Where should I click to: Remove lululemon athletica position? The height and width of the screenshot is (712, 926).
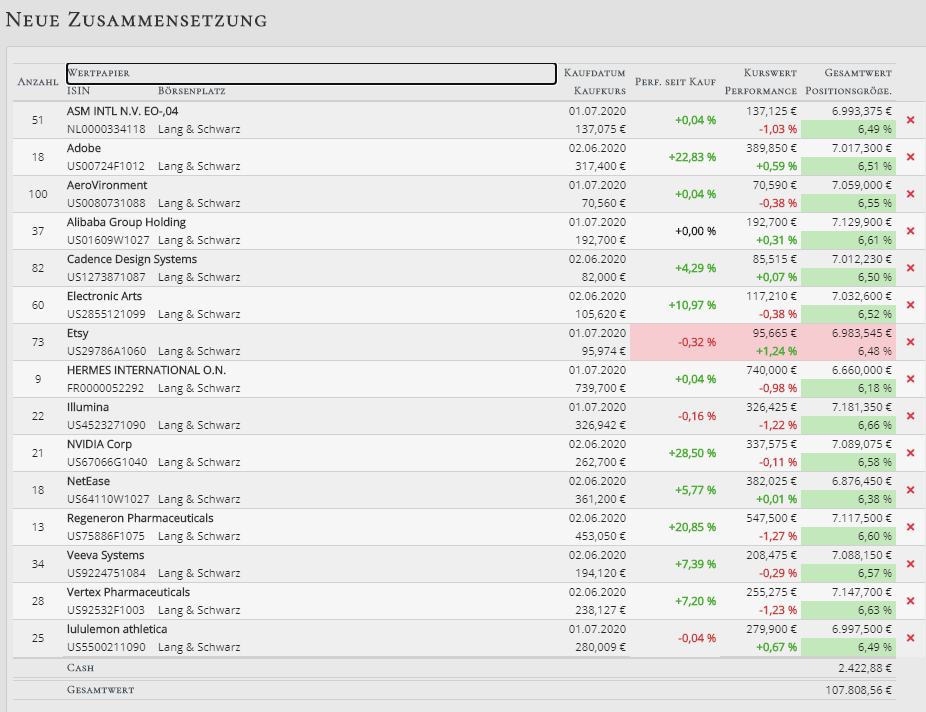(910, 638)
